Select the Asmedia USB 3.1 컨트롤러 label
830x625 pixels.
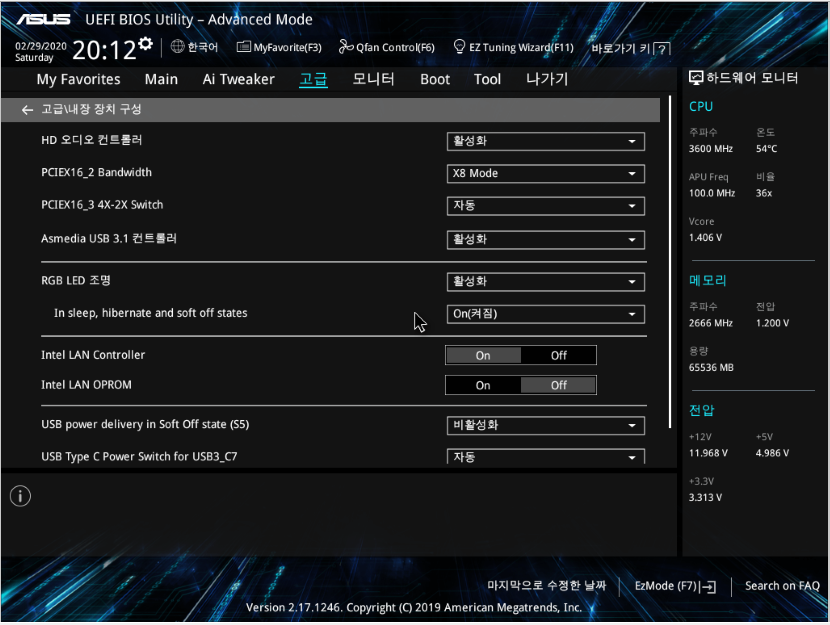[109, 239]
